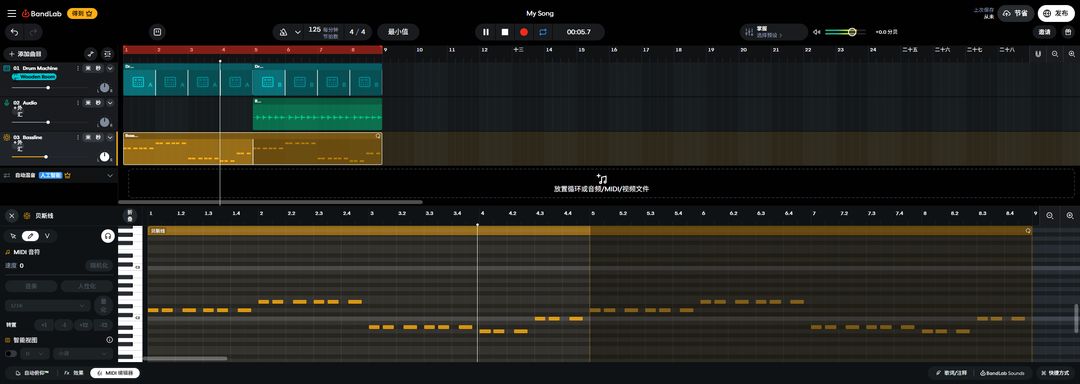Open the mastering preset selector
The image size is (1080, 384).
[773, 32]
